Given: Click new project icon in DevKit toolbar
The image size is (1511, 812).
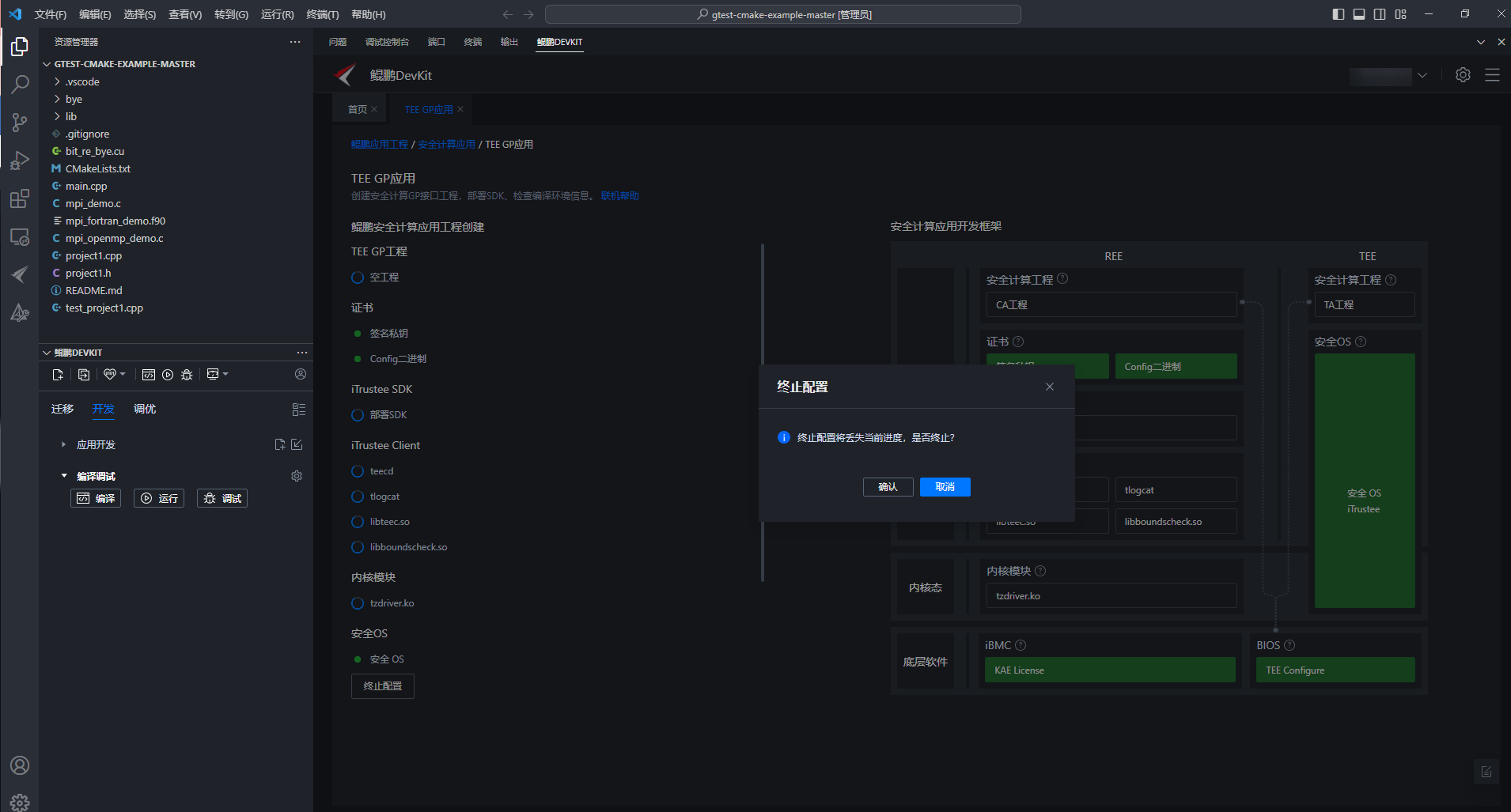Looking at the screenshot, I should coord(58,375).
